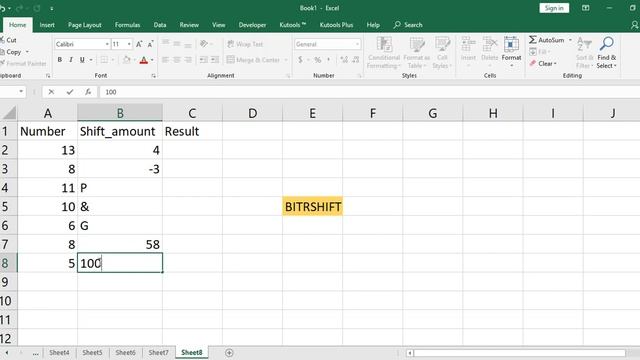This screenshot has width=640, height=360.
Task: Apply the red Font Color
Action: (x=143, y=60)
